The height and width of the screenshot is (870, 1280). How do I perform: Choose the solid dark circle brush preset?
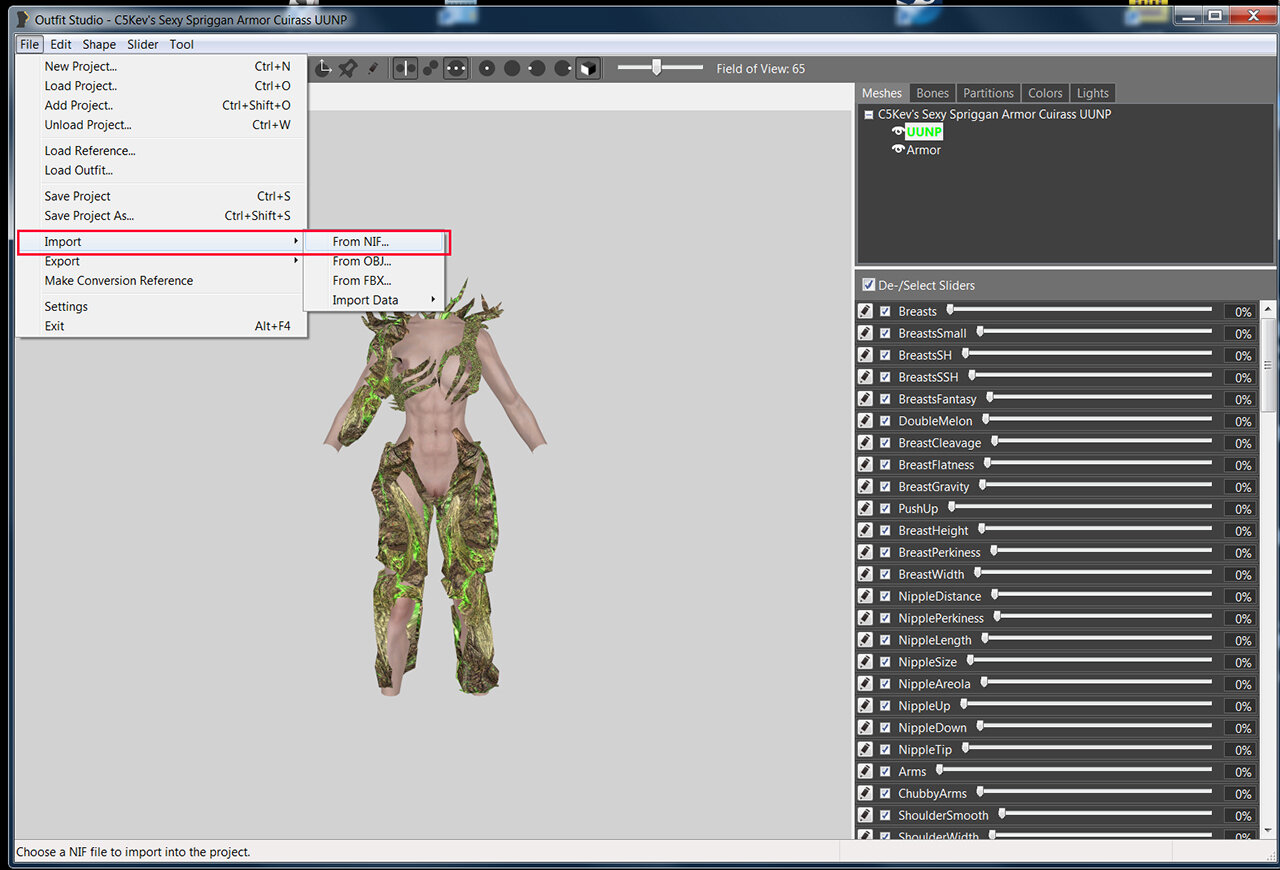click(512, 68)
